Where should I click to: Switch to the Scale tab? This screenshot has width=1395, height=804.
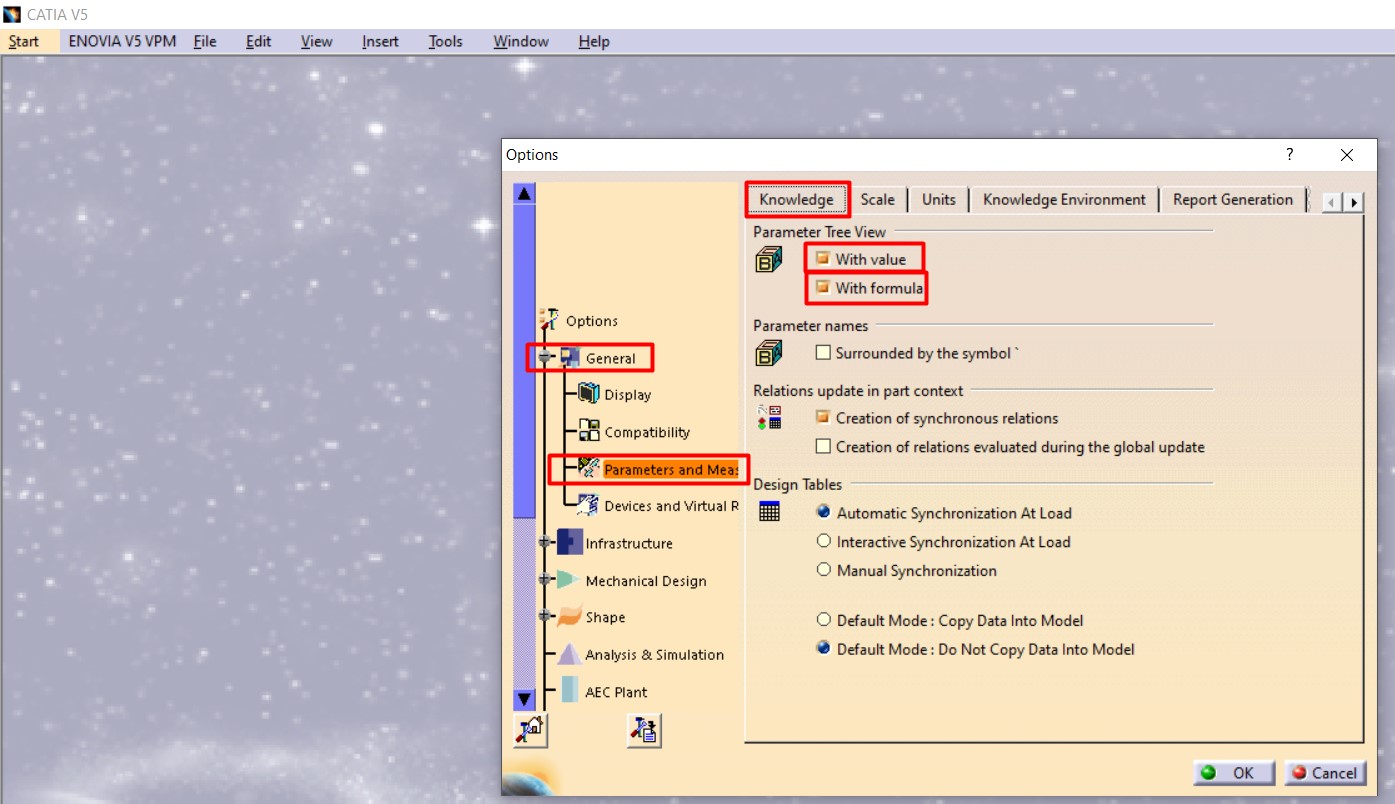point(877,199)
